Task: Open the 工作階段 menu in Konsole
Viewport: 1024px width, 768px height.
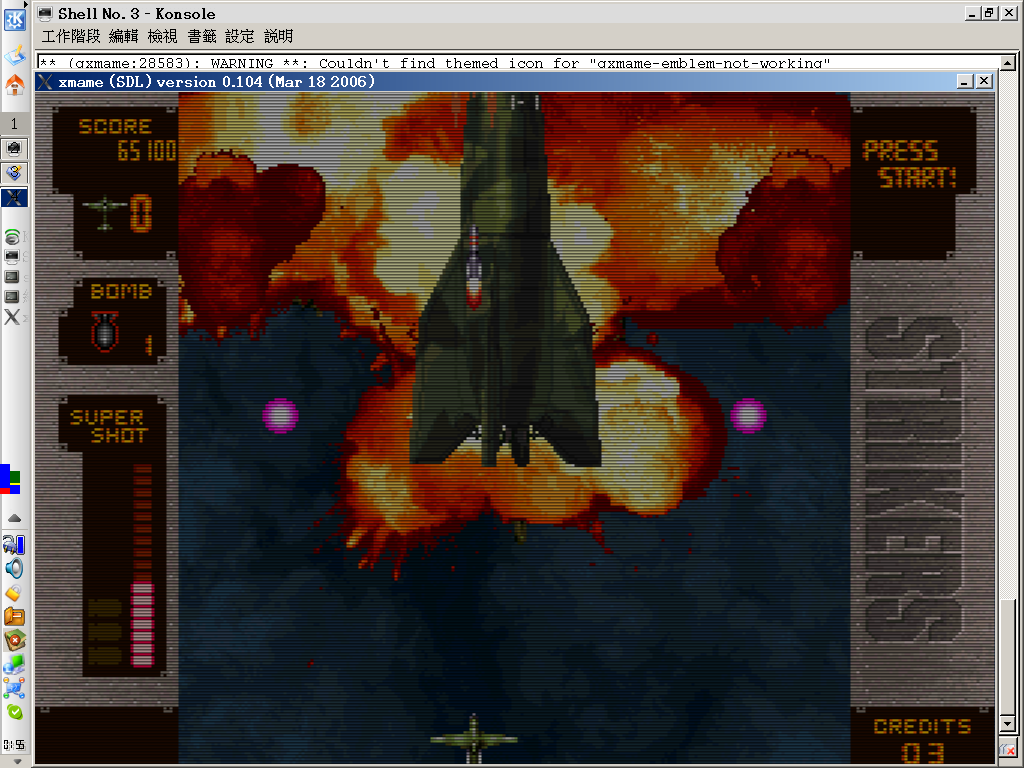Action: point(71,37)
